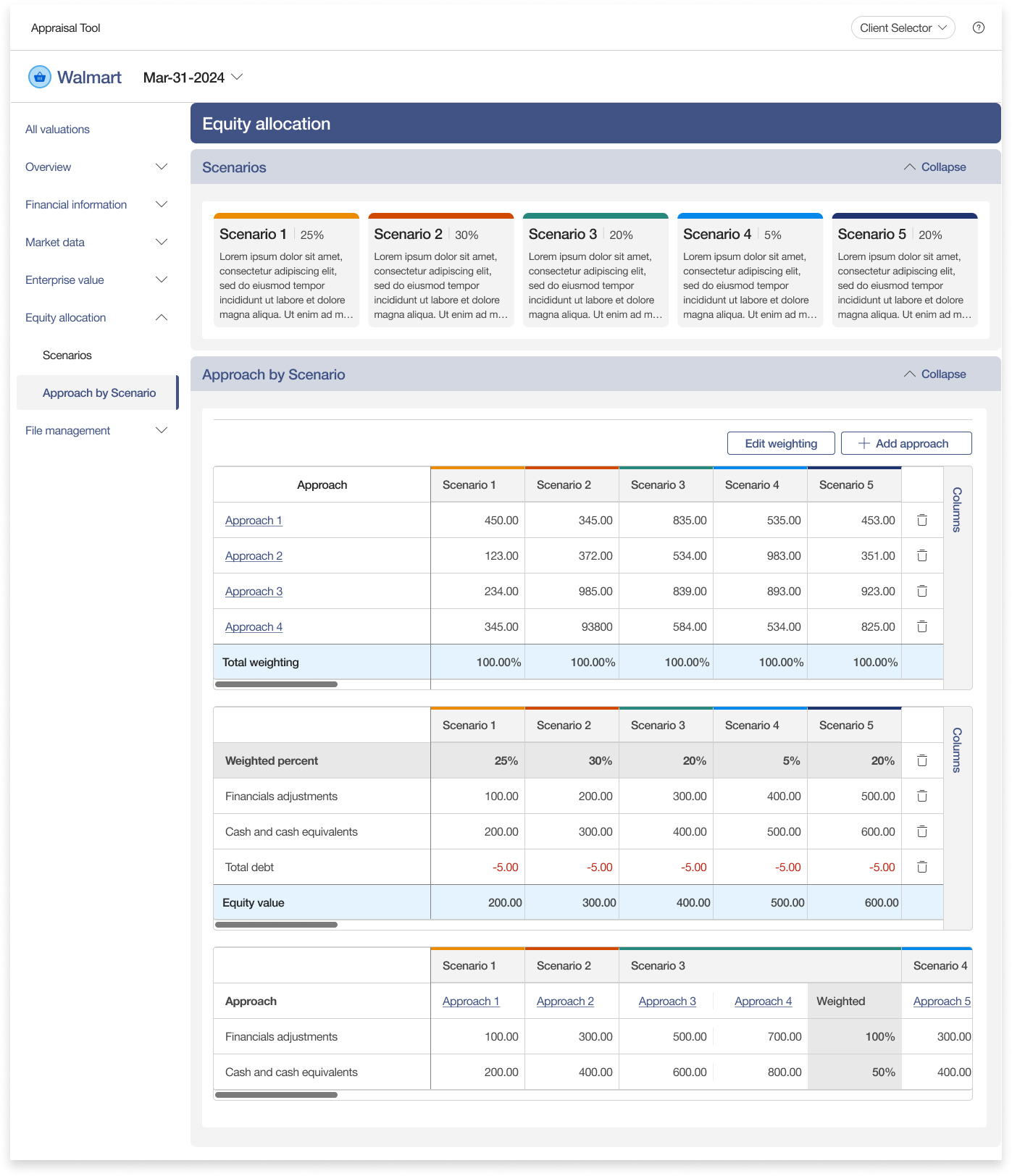Select the Scenario 4 card
The width and height of the screenshot is (1012, 1176).
point(750,270)
